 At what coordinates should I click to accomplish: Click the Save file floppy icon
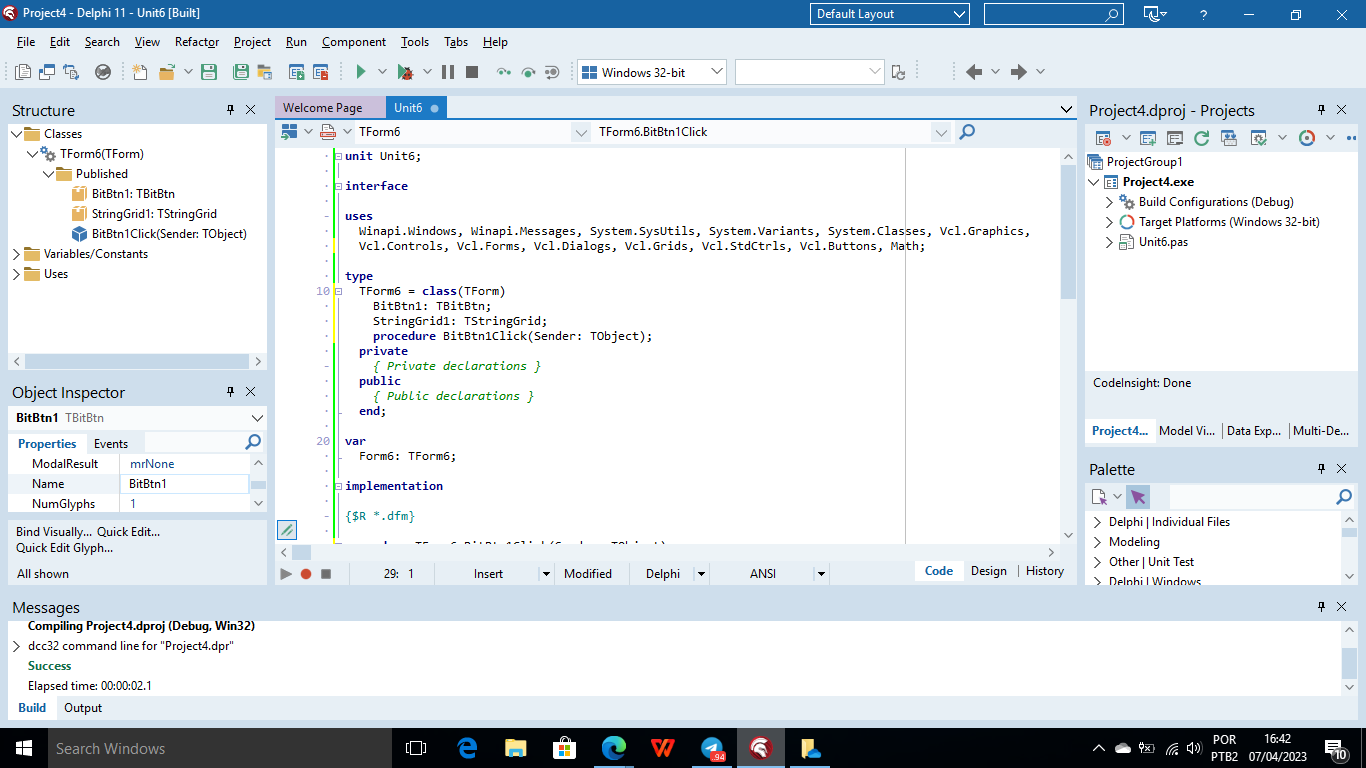click(209, 72)
